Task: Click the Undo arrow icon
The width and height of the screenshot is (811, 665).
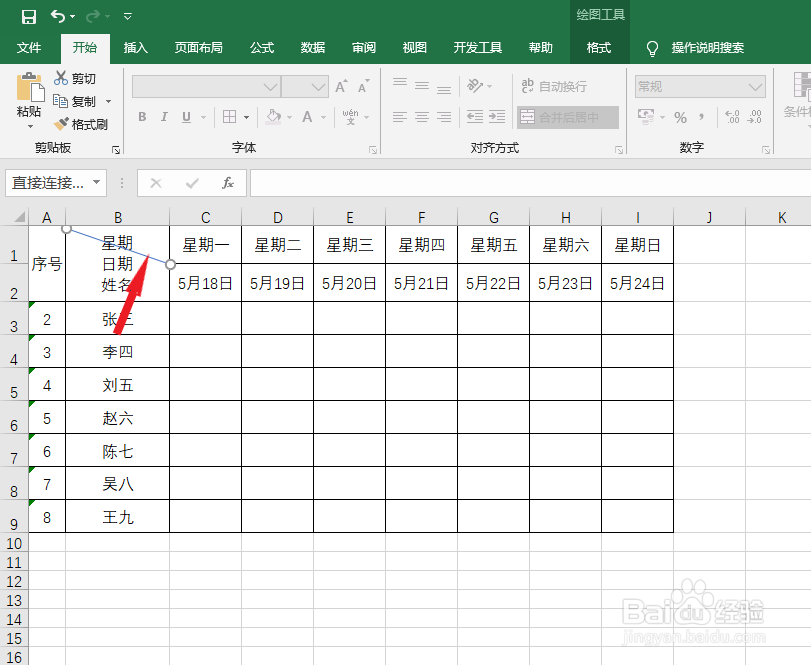Action: 58,17
